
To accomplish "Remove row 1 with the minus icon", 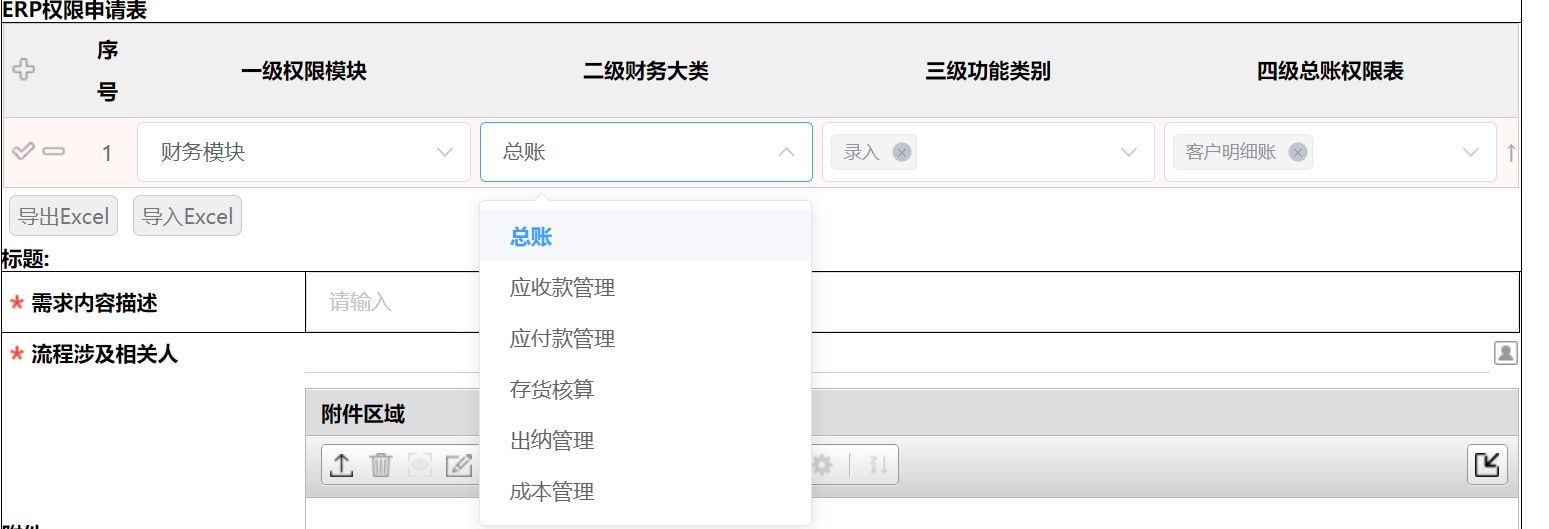I will coord(54,151).
